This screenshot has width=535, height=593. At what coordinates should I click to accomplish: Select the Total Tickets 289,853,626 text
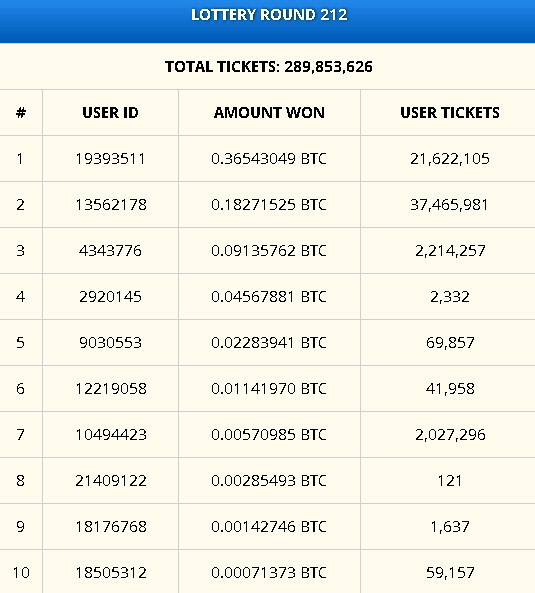[269, 67]
